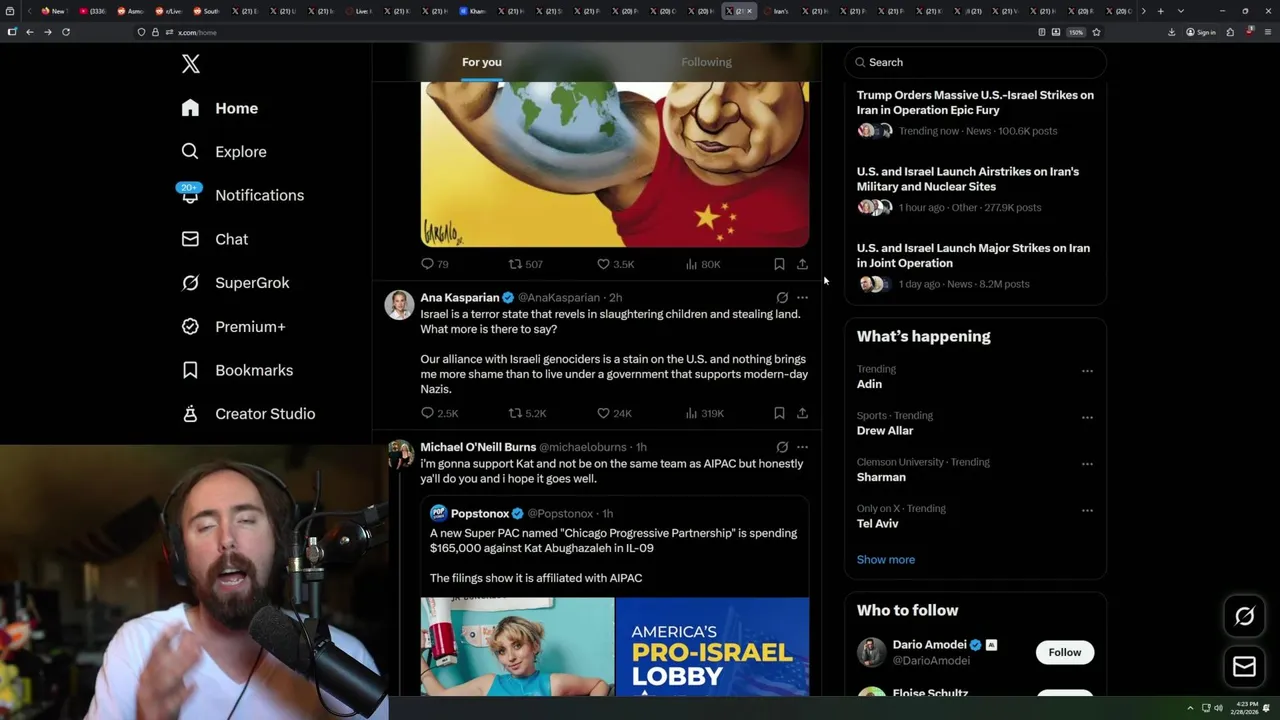Image resolution: width=1280 pixels, height=720 pixels.
Task: Click the Ana Kasparian display name
Action: (460, 297)
